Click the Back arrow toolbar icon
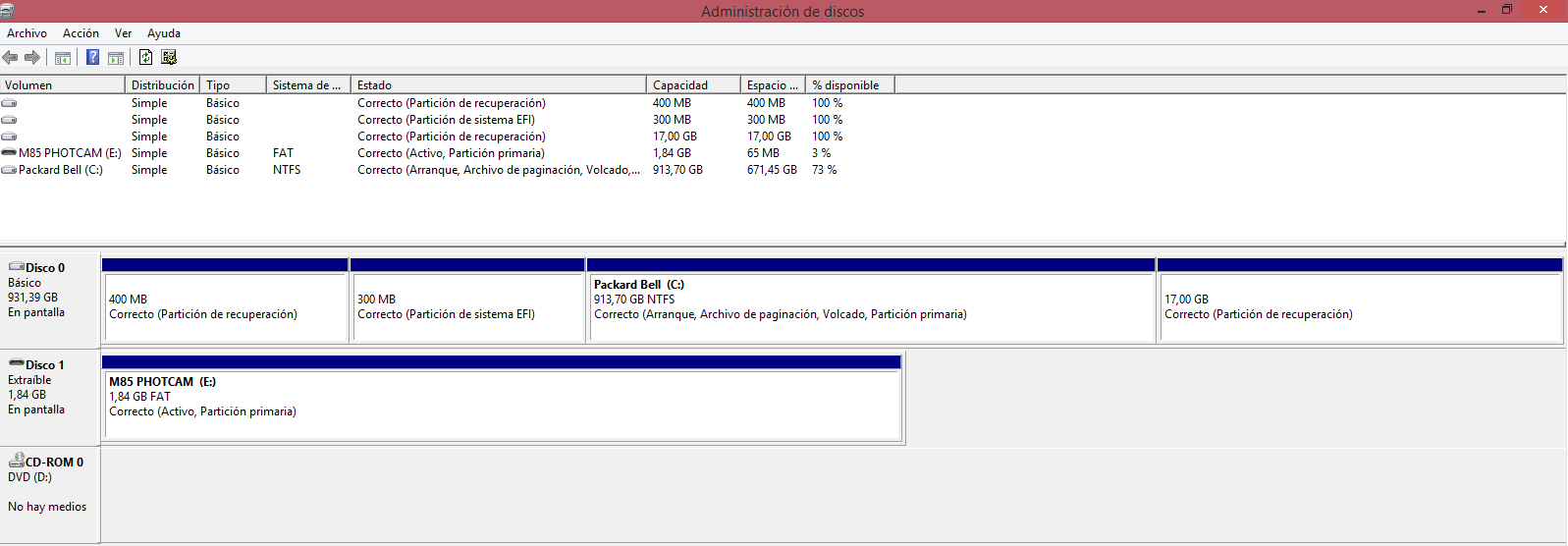The image size is (1568, 546). coord(11,57)
